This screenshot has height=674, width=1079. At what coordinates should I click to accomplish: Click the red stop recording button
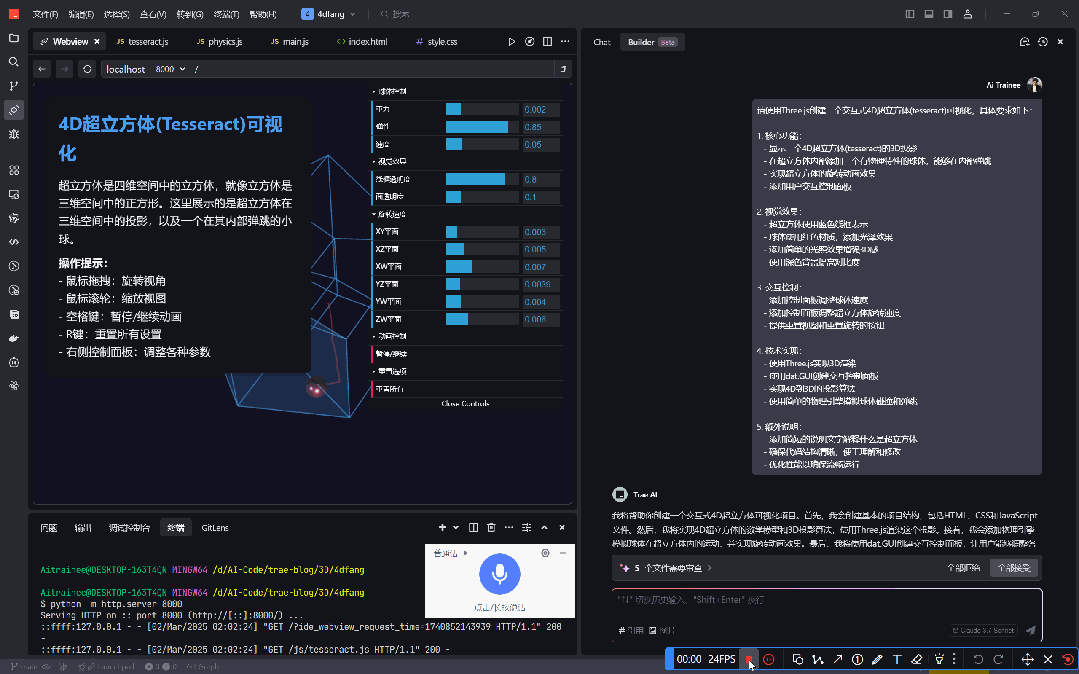(750, 660)
